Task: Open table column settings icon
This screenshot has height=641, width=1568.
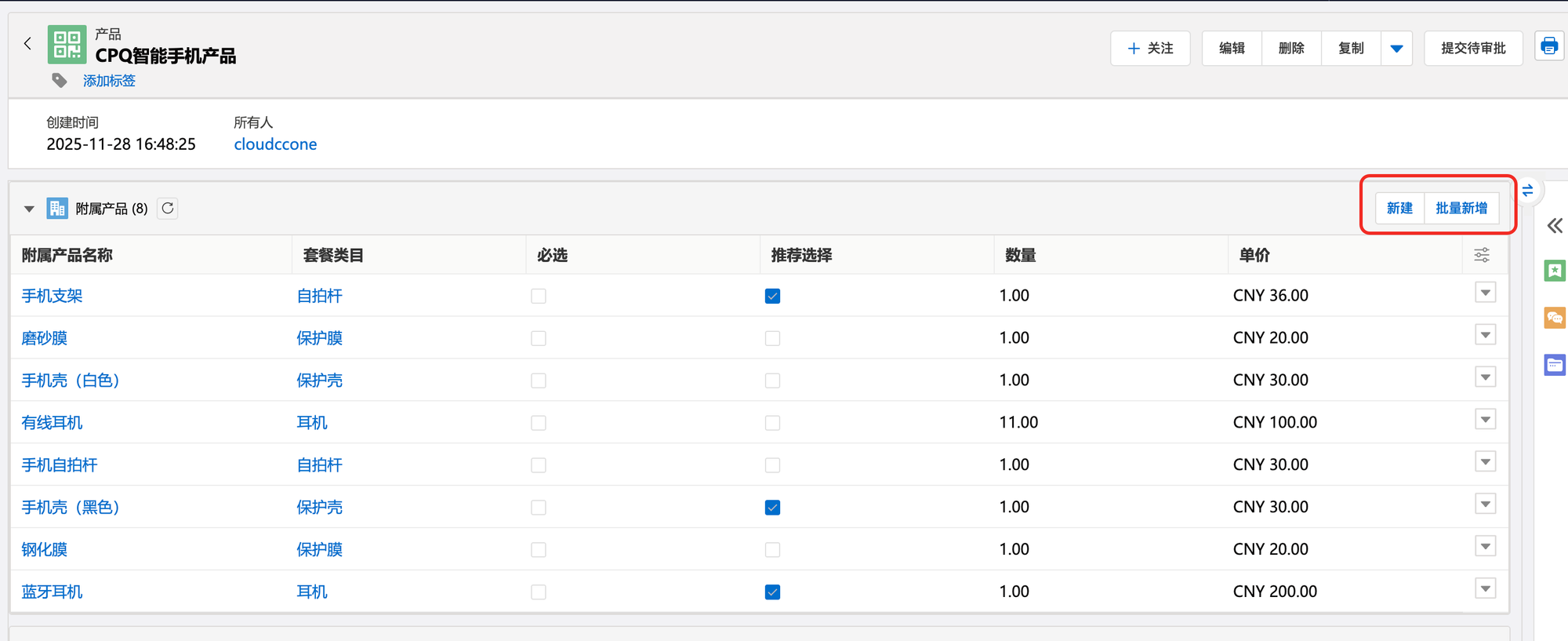Action: tap(1482, 255)
